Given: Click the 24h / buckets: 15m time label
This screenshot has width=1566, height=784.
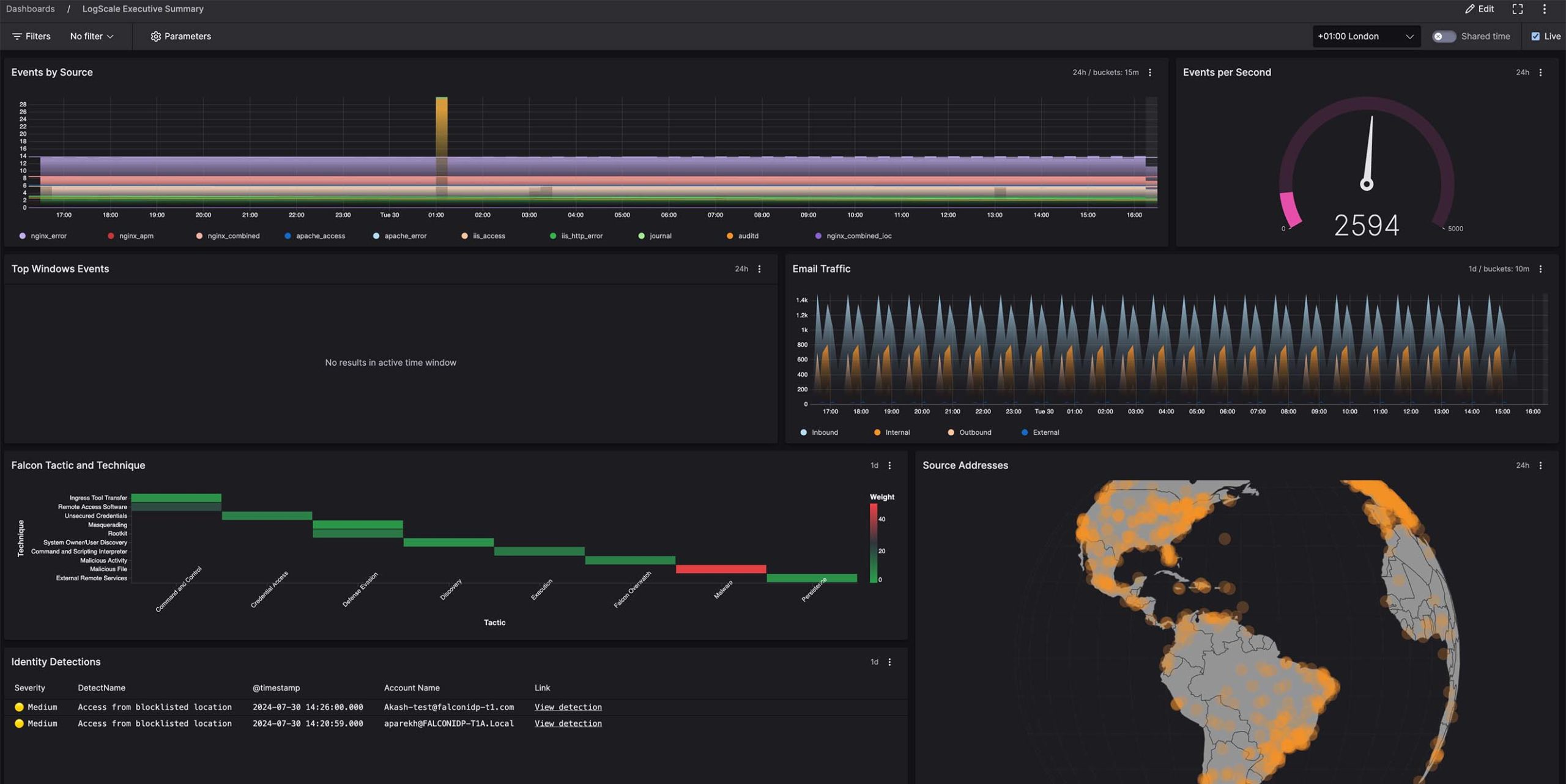Looking at the screenshot, I should click(1105, 72).
